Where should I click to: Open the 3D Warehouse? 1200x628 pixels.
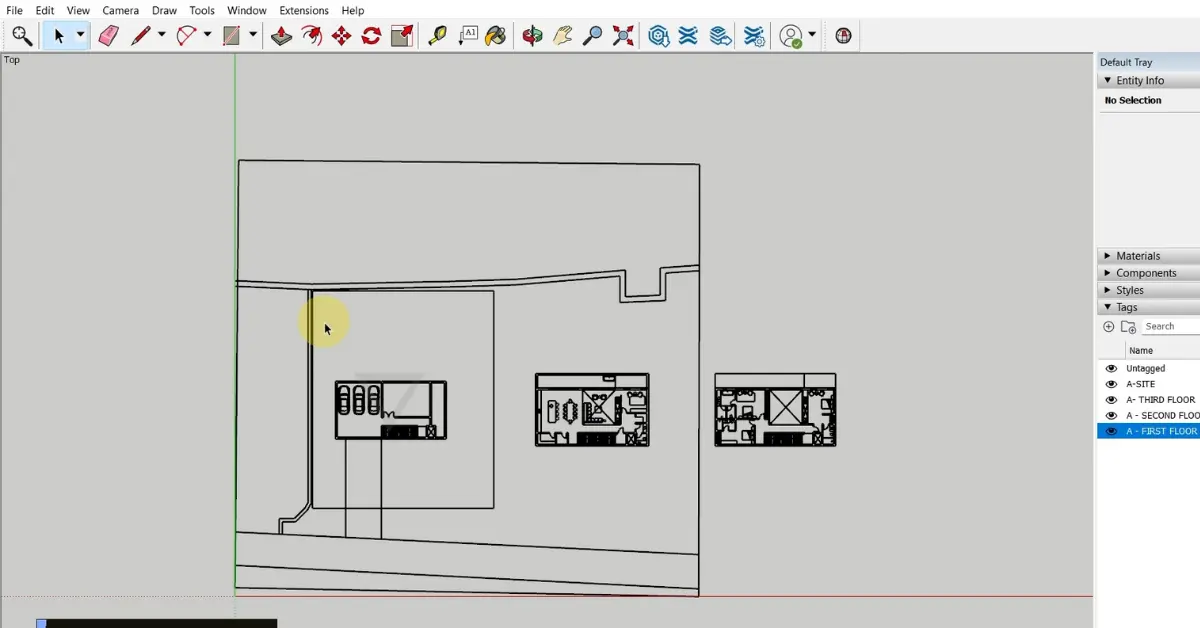tap(658, 35)
